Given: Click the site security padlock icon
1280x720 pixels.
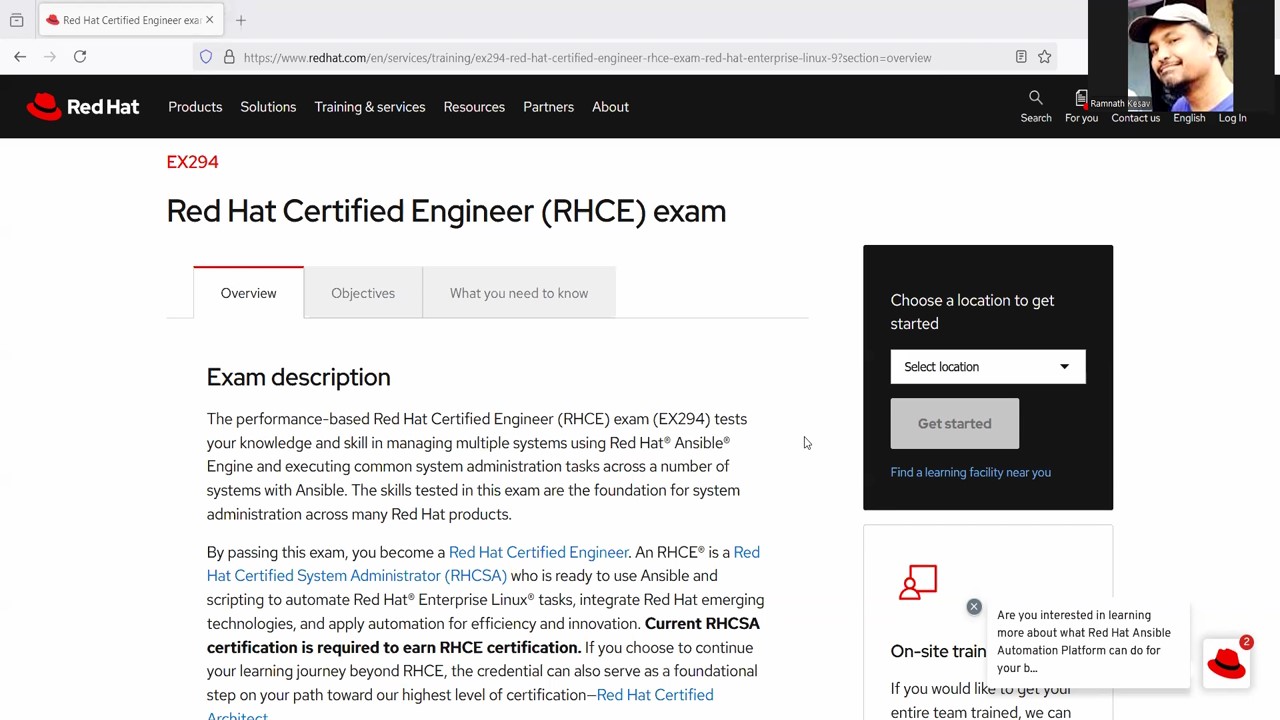Looking at the screenshot, I should pyautogui.click(x=229, y=57).
